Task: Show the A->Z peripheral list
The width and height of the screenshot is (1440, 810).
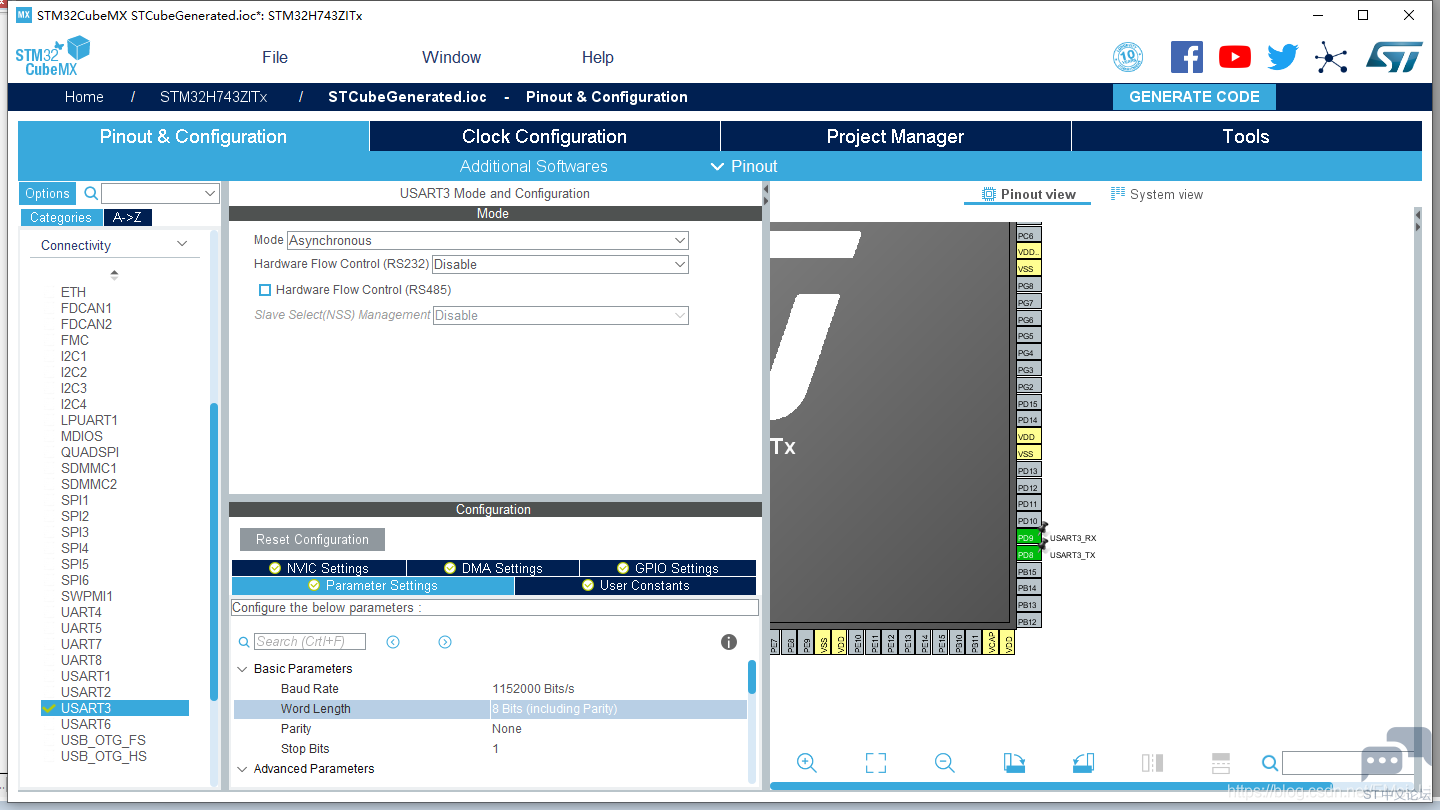Action: tap(128, 217)
